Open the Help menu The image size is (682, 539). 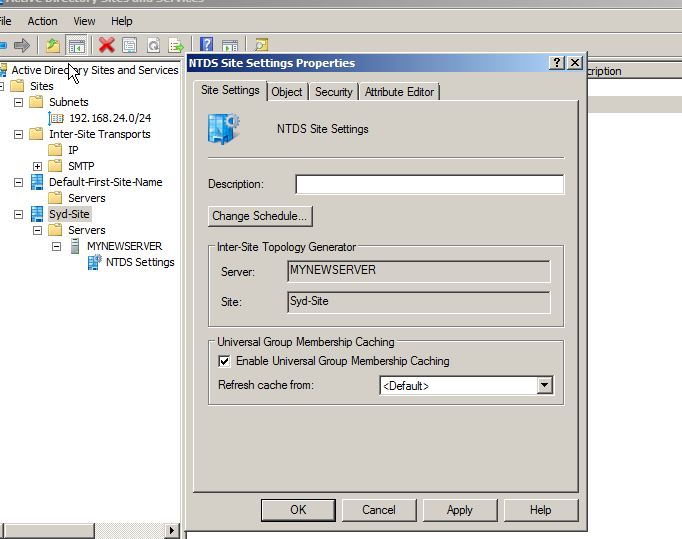point(121,21)
